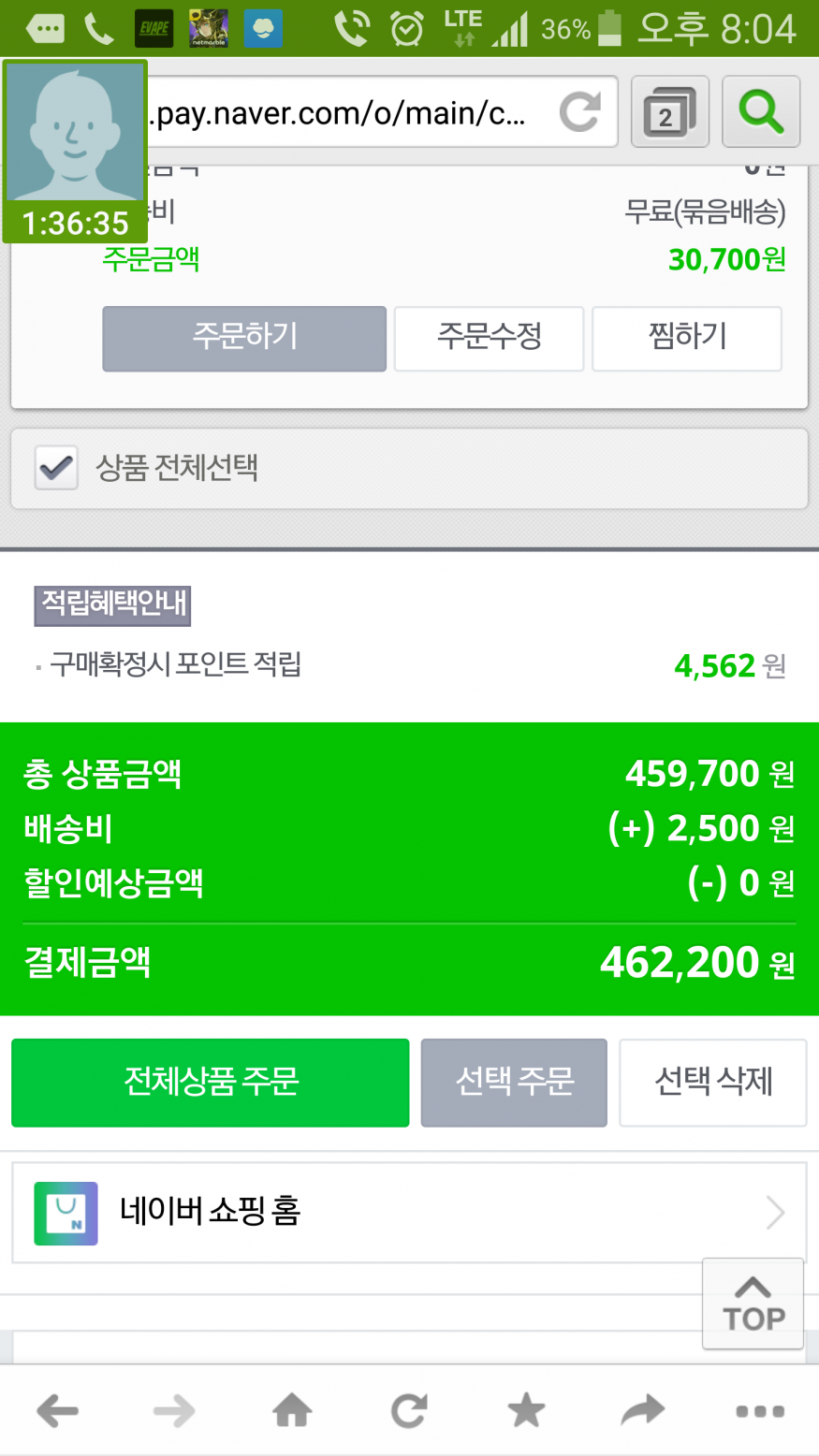Tap the green search magnifier icon
This screenshot has height=1456, width=819.
point(761,113)
